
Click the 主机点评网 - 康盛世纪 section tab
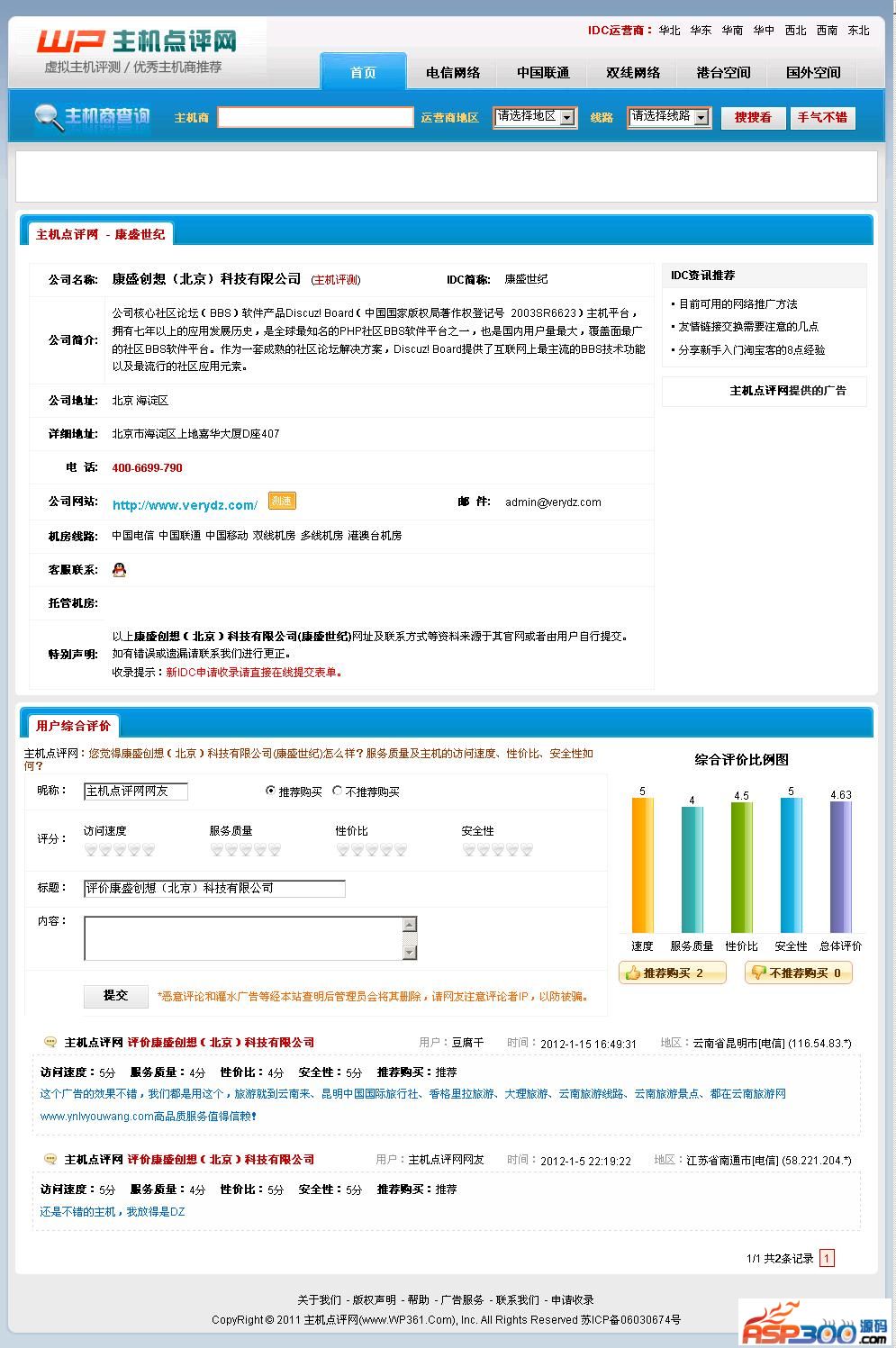(x=100, y=234)
